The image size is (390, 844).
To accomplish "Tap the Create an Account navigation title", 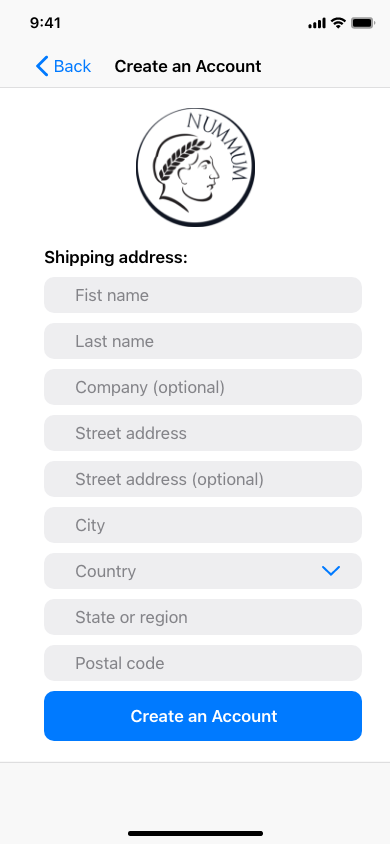I will pos(188,66).
